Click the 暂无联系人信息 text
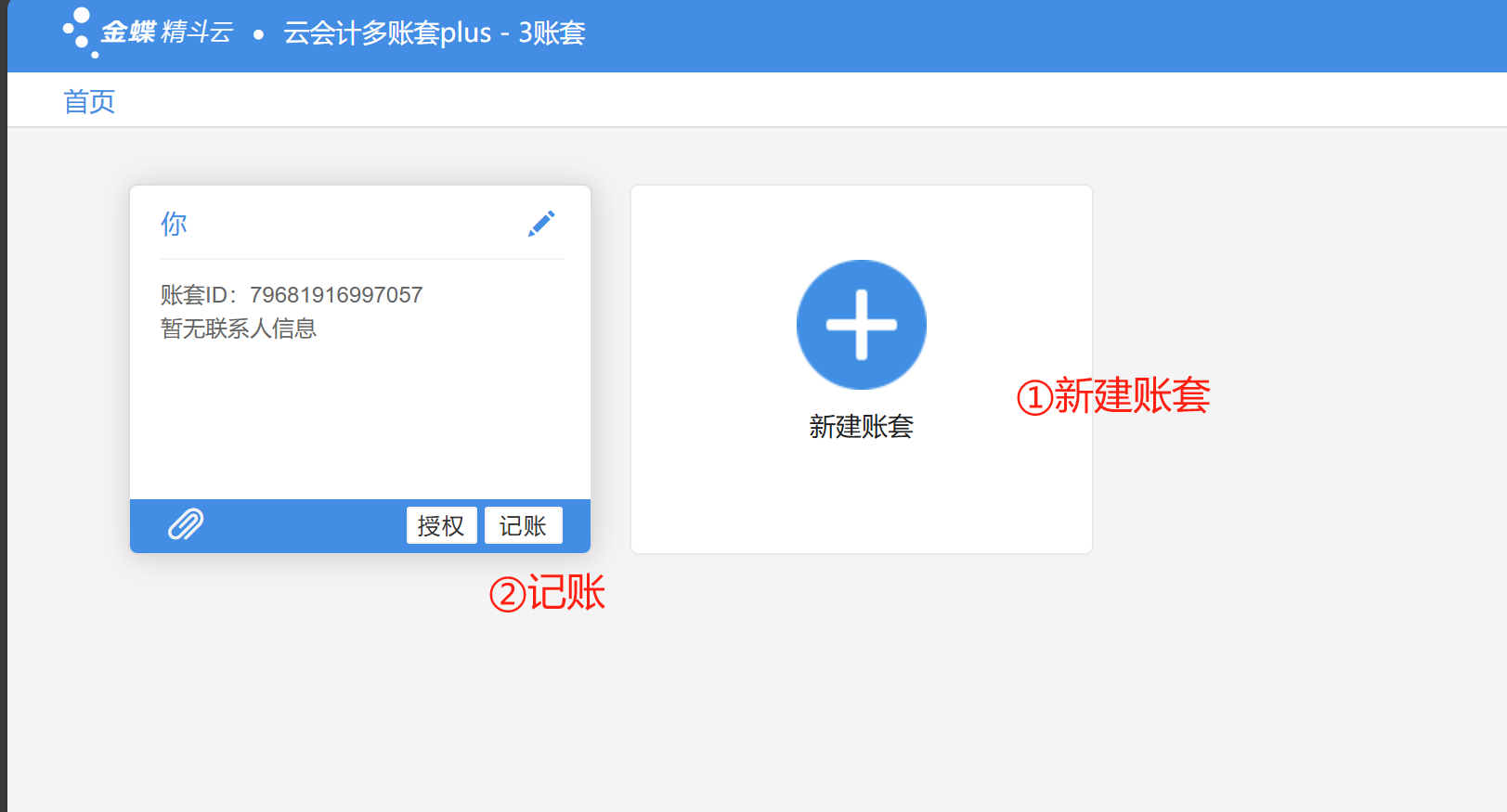Image resolution: width=1507 pixels, height=812 pixels. click(x=239, y=329)
